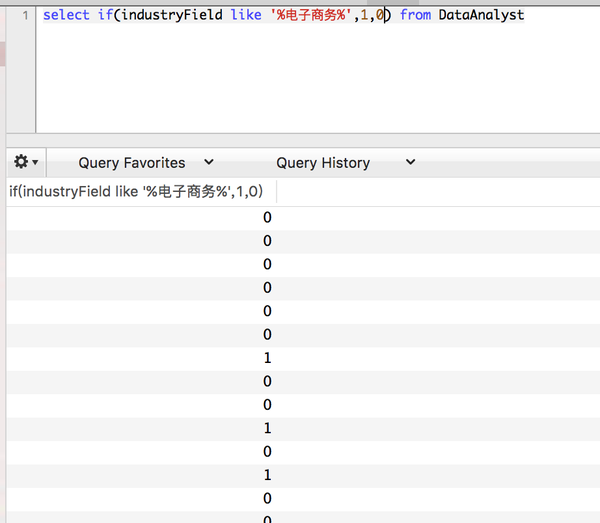Click the if(industryField like…) column header

[136, 192]
